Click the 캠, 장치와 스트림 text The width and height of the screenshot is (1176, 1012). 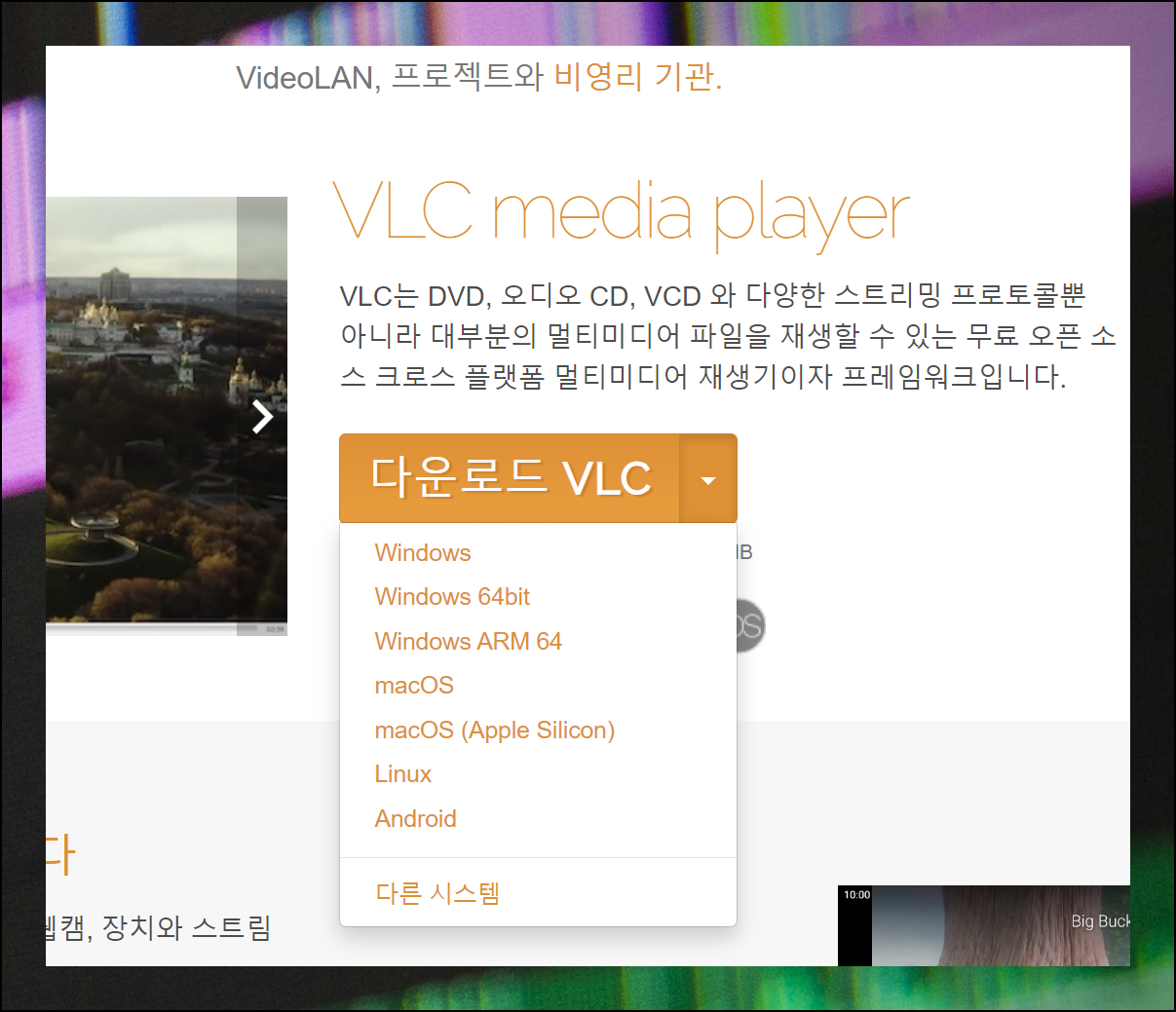(159, 926)
